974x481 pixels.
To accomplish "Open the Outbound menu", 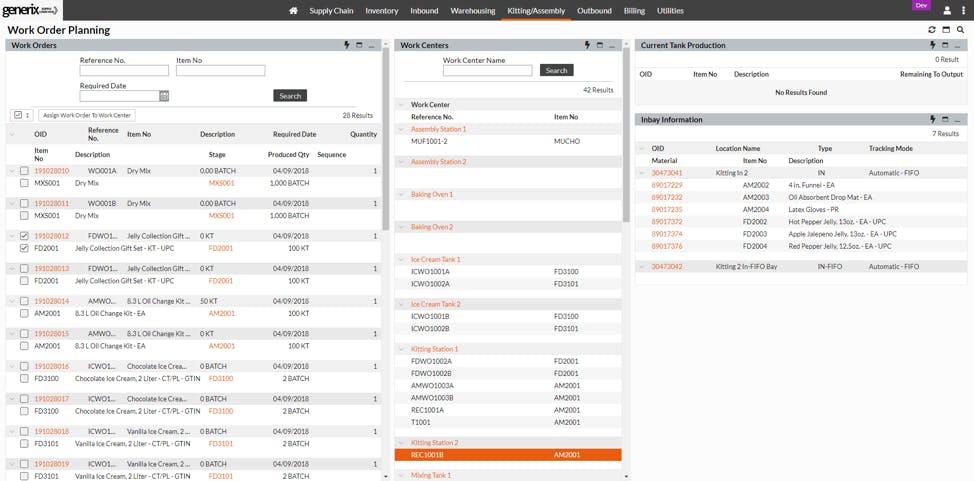I will 594,11.
